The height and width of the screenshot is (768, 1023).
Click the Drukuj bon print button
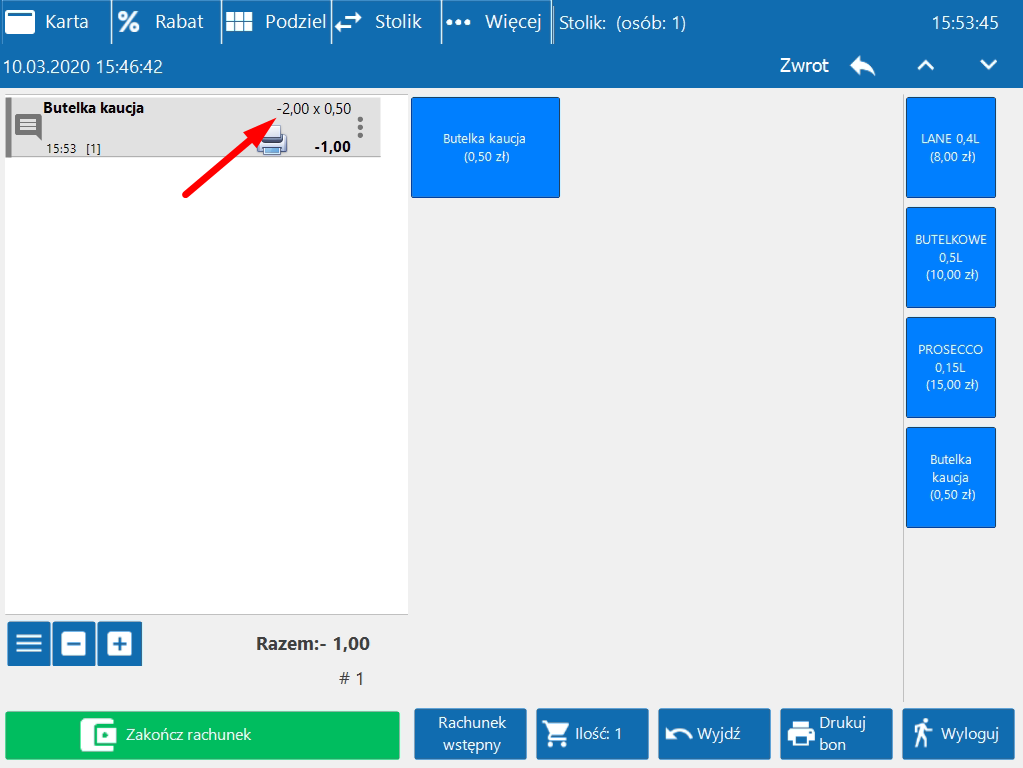coord(836,735)
